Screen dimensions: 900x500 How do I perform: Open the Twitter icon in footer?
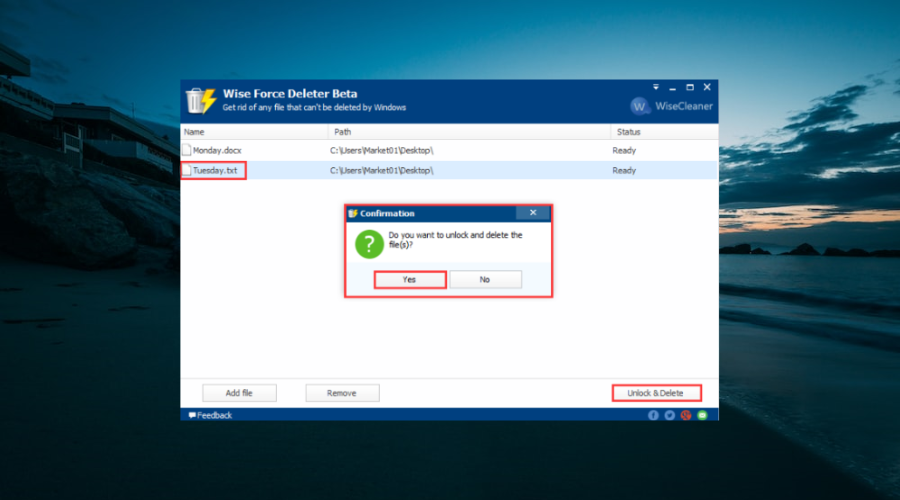tap(669, 415)
